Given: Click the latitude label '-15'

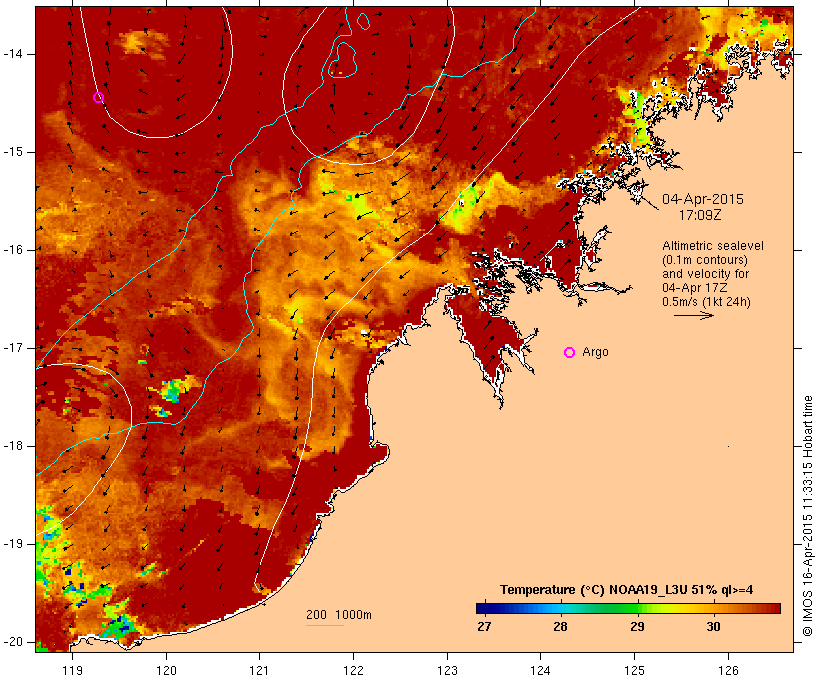Looking at the screenshot, I should tap(13, 152).
